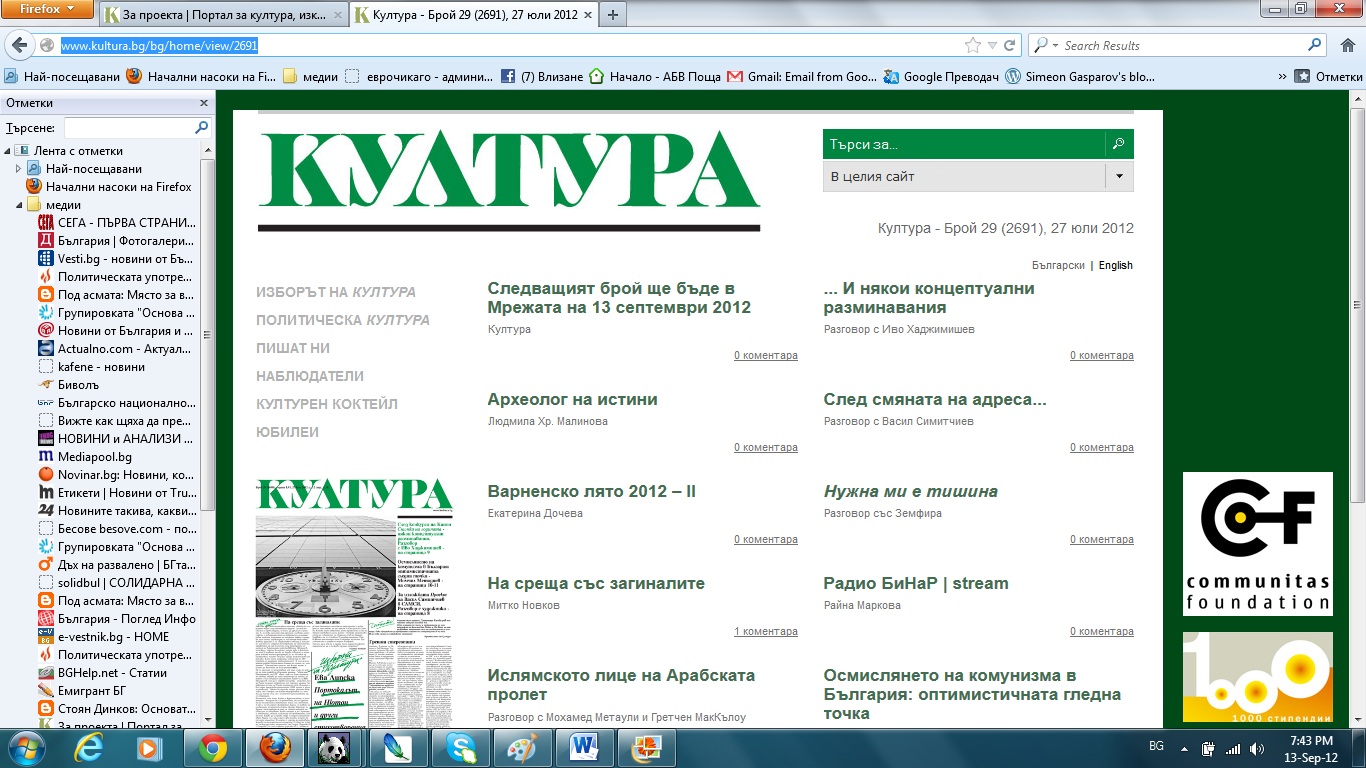The height and width of the screenshot is (768, 1366).
Task: Open Google Chrome from the taskbar
Action: point(212,748)
